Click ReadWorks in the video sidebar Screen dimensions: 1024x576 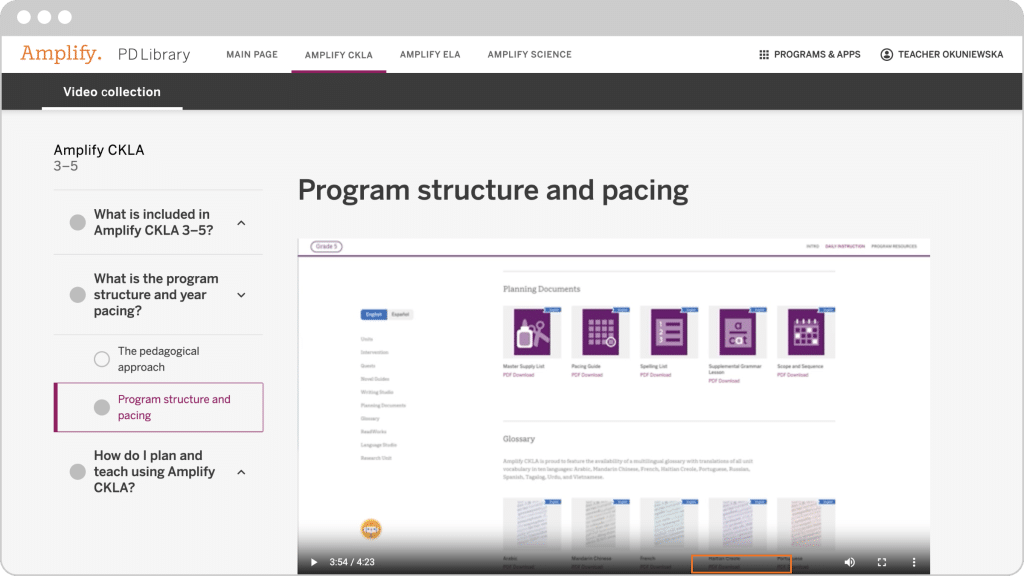point(374,432)
